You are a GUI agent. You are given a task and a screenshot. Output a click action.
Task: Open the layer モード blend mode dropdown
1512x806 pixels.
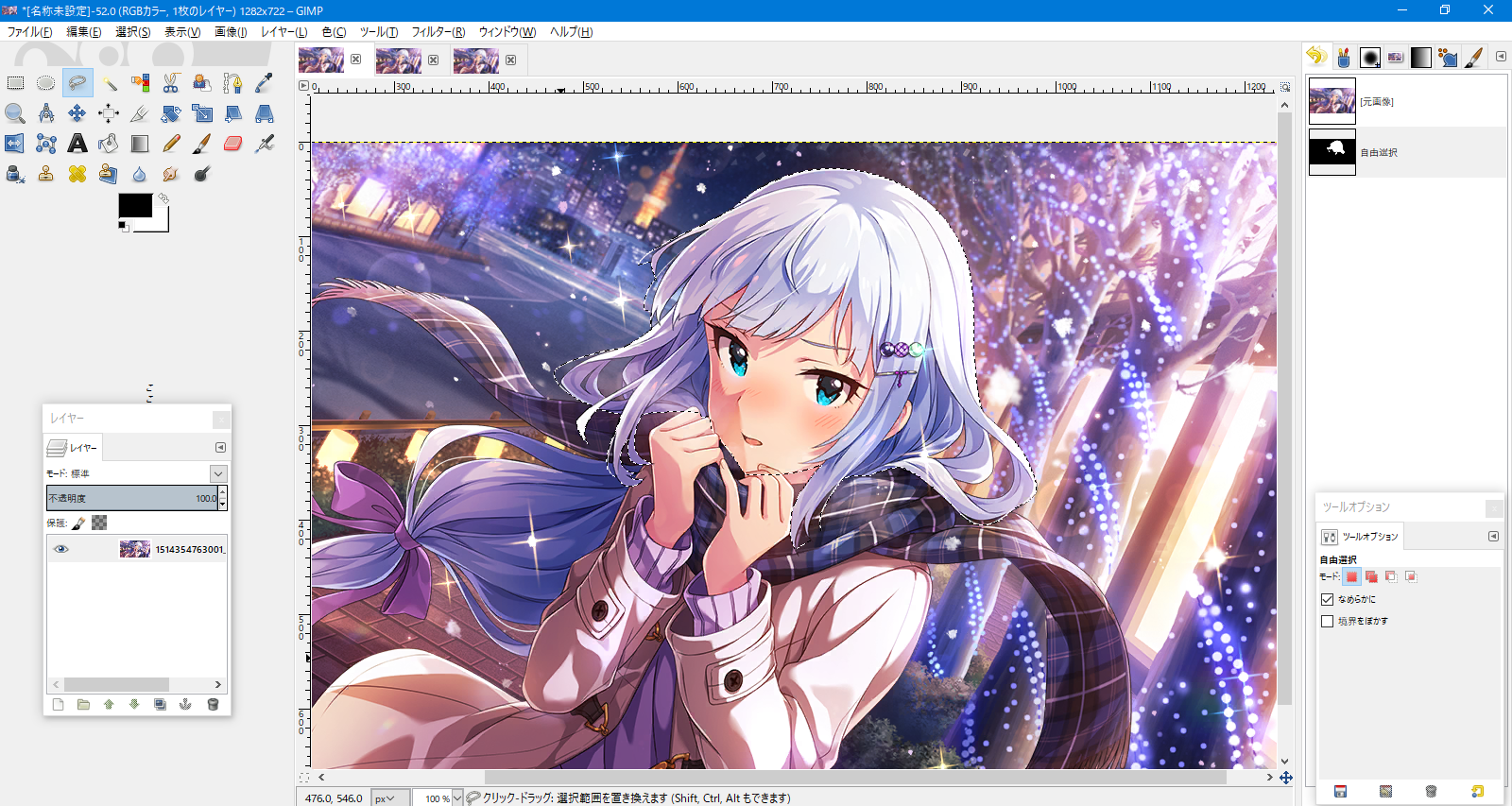point(218,473)
